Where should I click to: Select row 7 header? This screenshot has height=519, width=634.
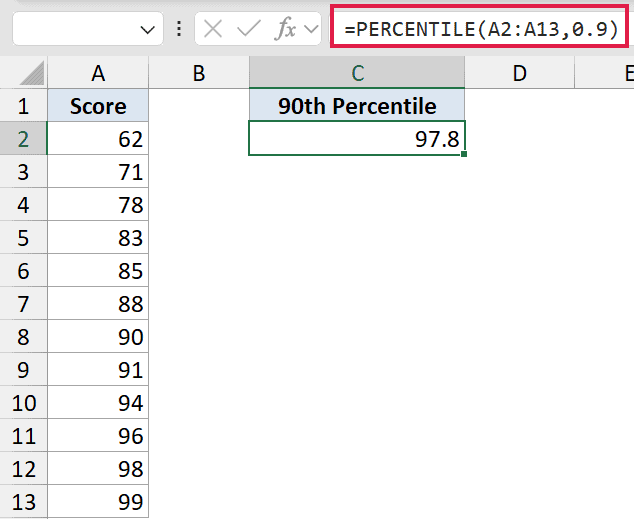23,304
